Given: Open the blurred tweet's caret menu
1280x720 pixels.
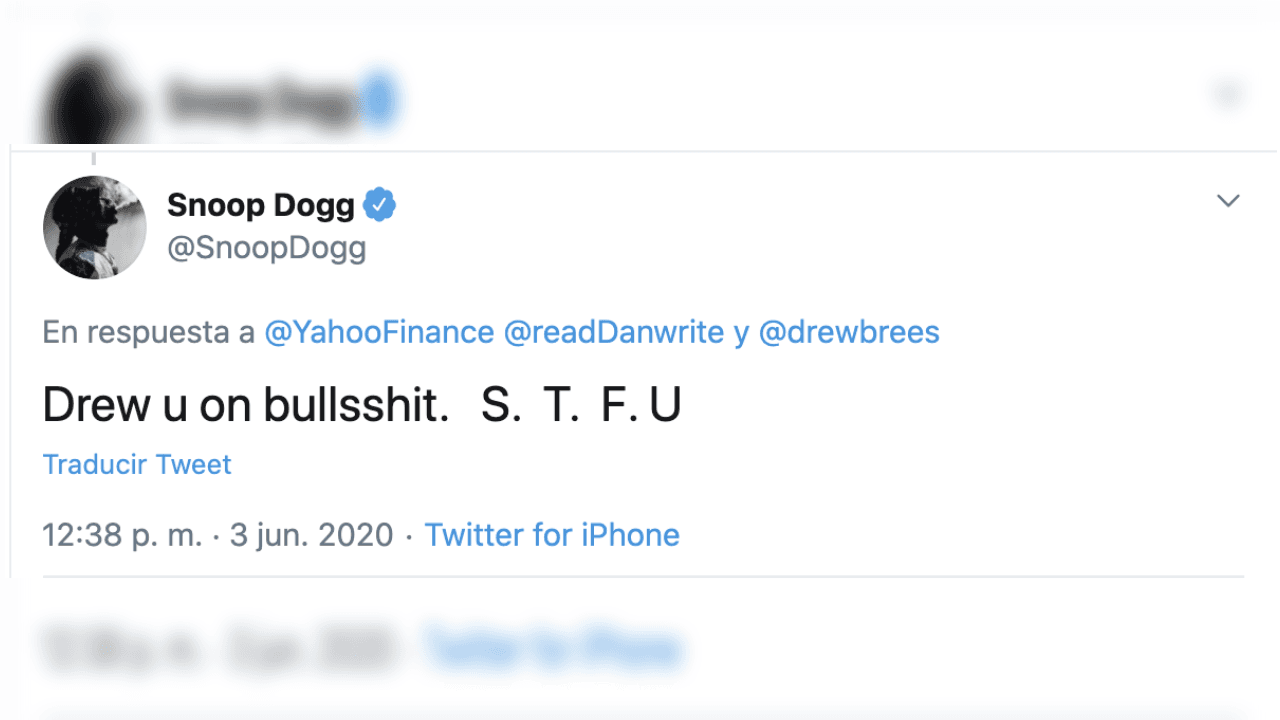Looking at the screenshot, I should (1228, 93).
